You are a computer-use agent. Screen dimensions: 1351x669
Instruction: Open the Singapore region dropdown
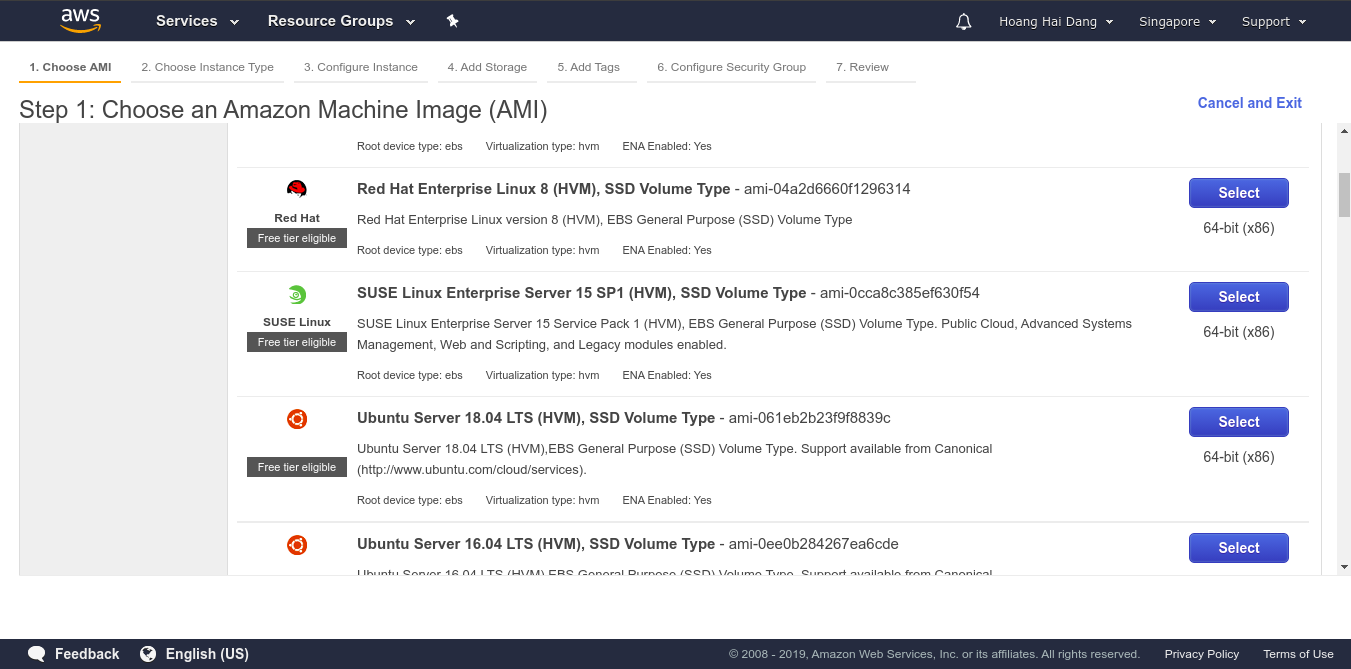(1177, 22)
